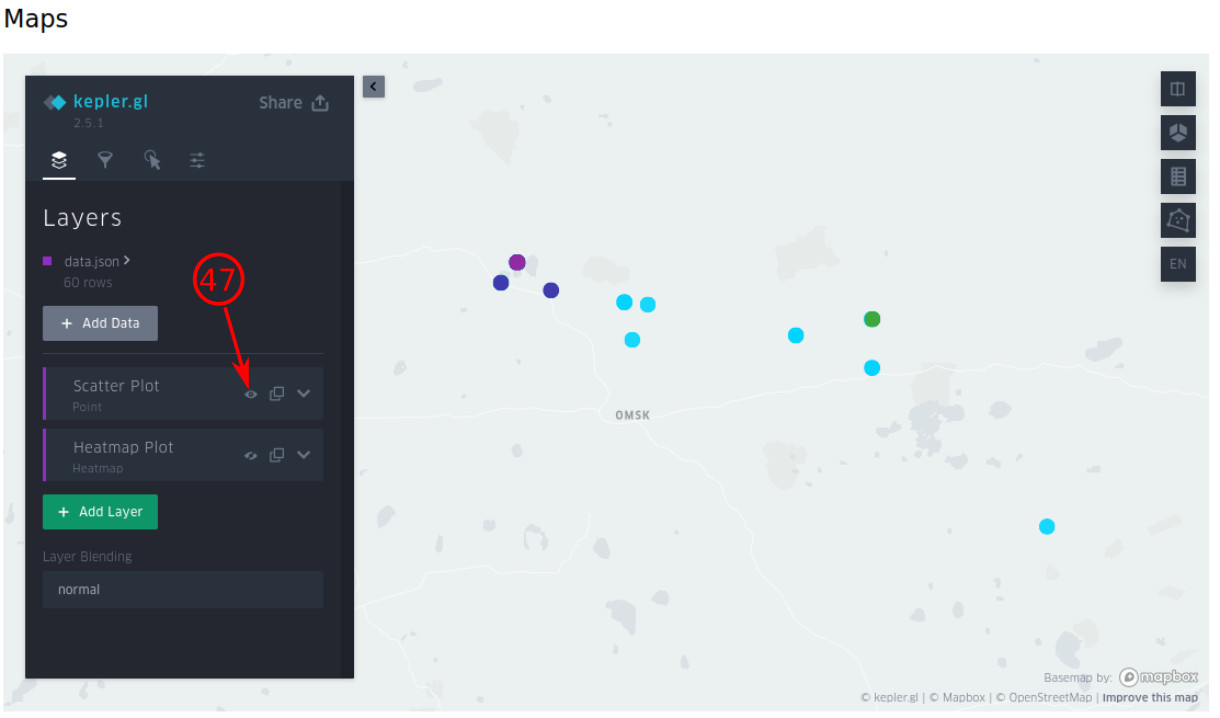This screenshot has width=1220, height=718.
Task: Click the Add Data button
Action: 100,323
